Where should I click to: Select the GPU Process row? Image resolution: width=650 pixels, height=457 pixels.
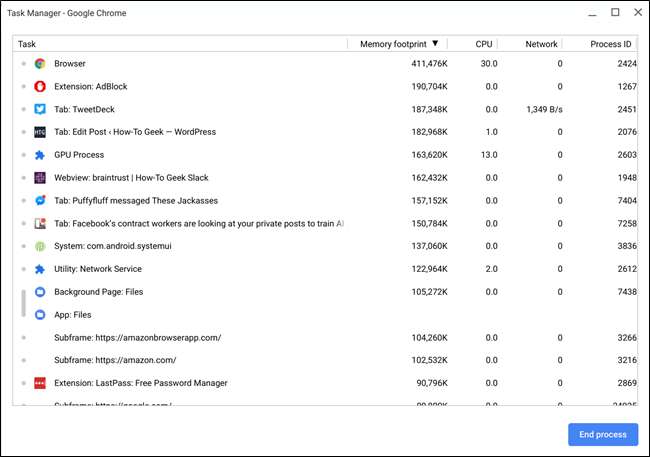[x=325, y=155]
